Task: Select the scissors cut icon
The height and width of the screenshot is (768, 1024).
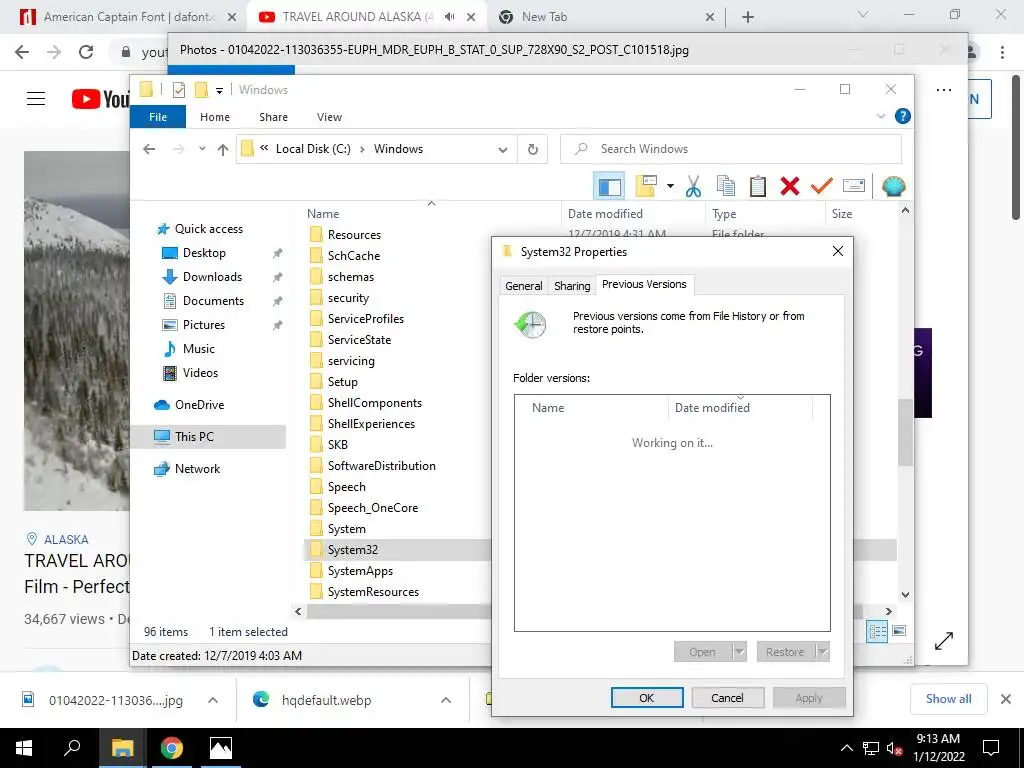Action: pyautogui.click(x=694, y=187)
